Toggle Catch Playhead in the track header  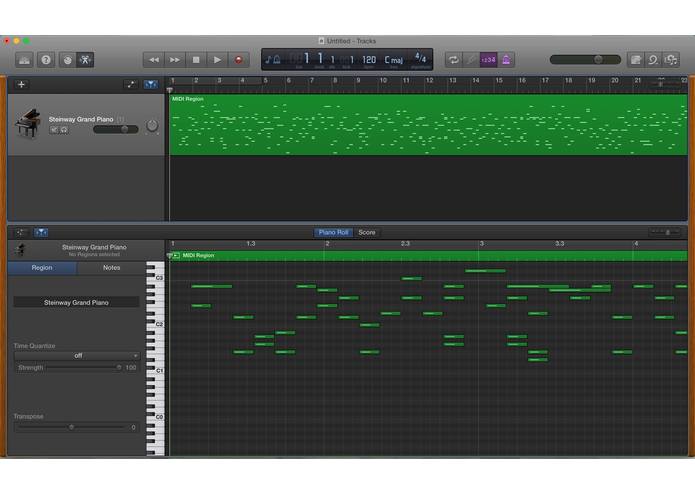click(x=151, y=84)
